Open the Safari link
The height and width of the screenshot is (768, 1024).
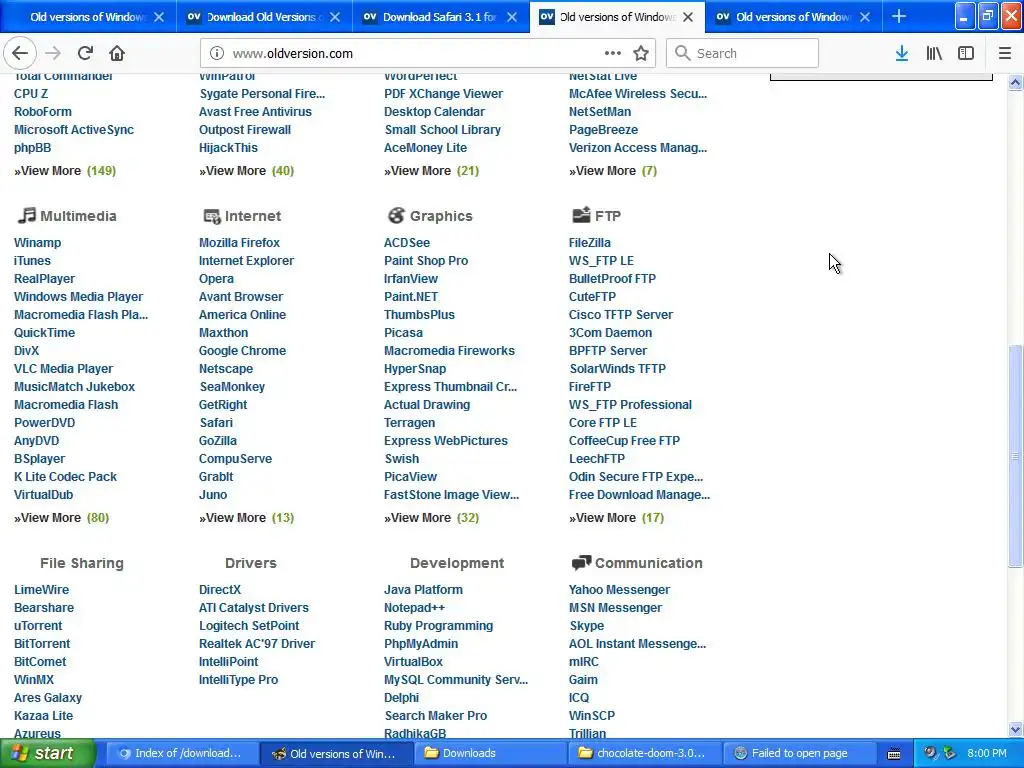click(x=216, y=423)
